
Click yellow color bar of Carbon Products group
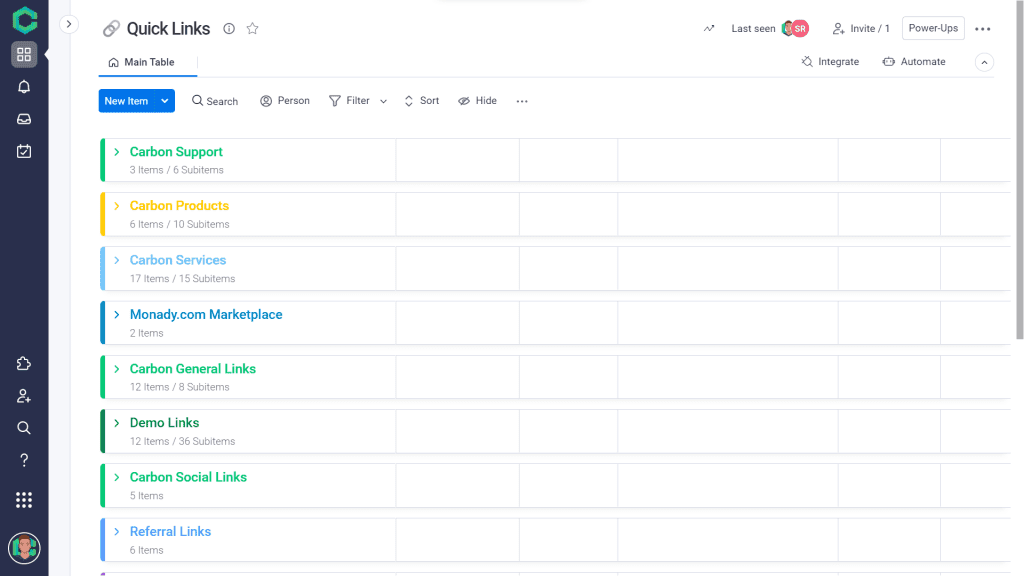pos(103,214)
